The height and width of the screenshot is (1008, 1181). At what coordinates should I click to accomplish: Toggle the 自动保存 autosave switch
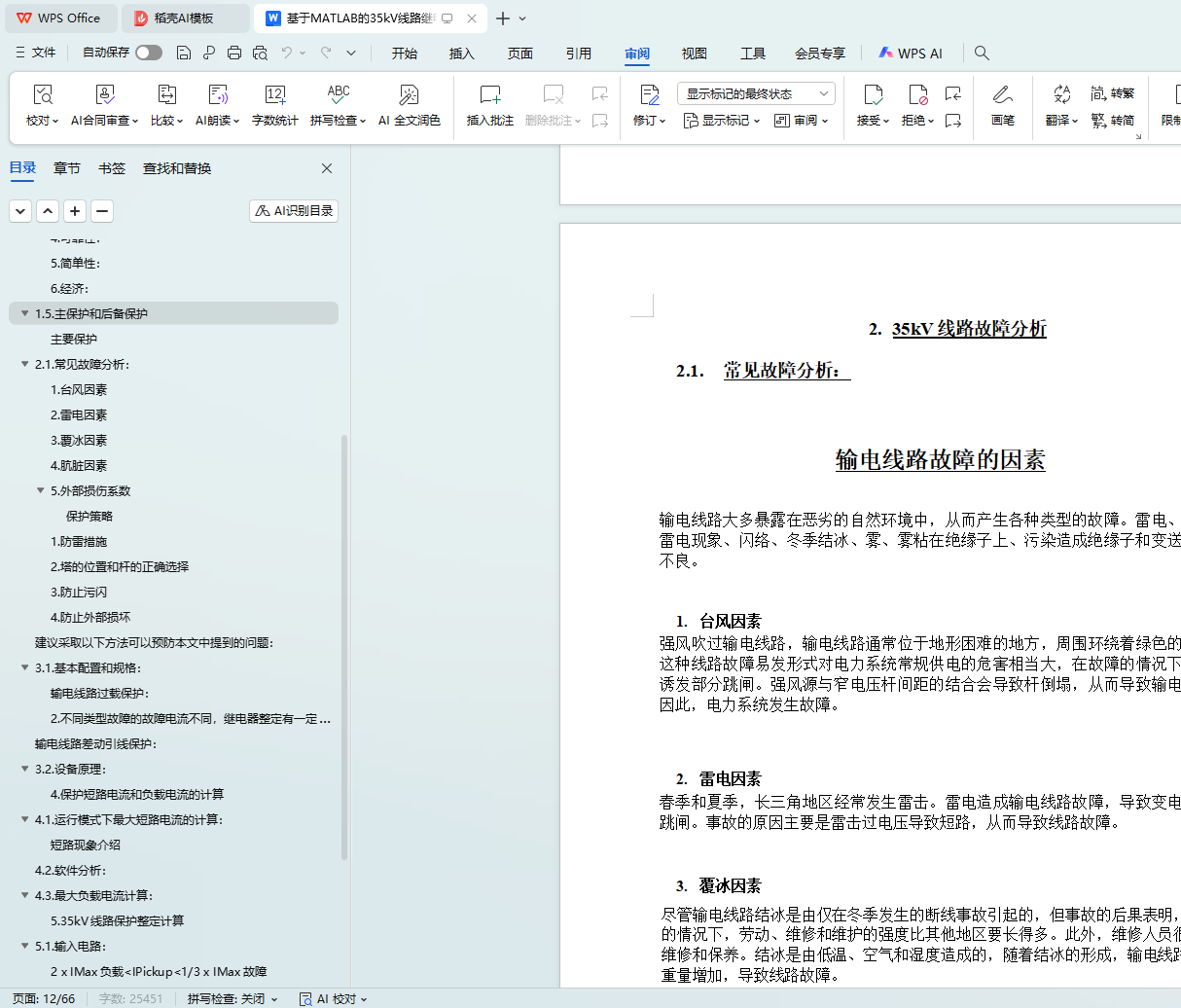pyautogui.click(x=148, y=53)
